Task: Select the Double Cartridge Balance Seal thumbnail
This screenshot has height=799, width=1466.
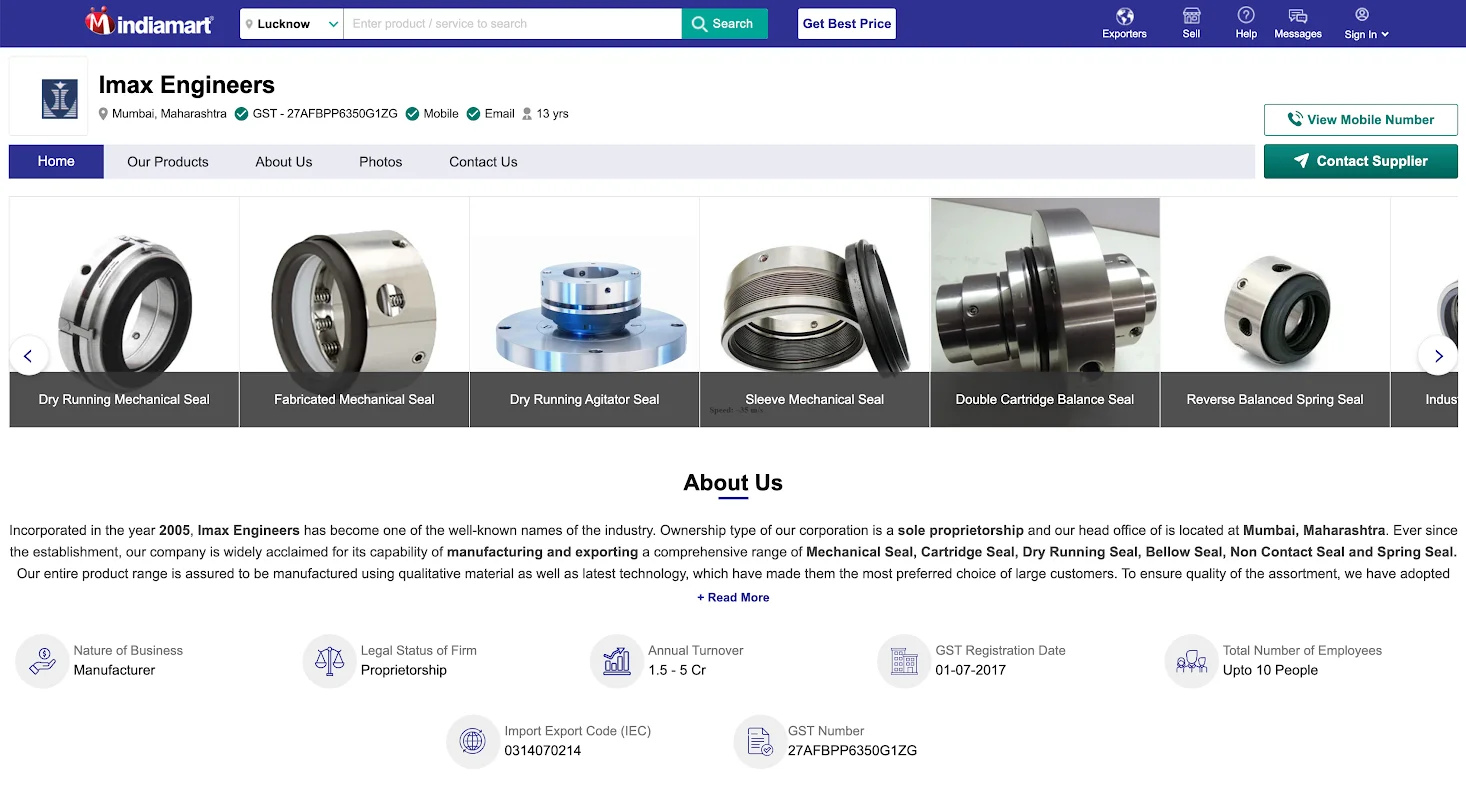Action: click(x=1044, y=310)
